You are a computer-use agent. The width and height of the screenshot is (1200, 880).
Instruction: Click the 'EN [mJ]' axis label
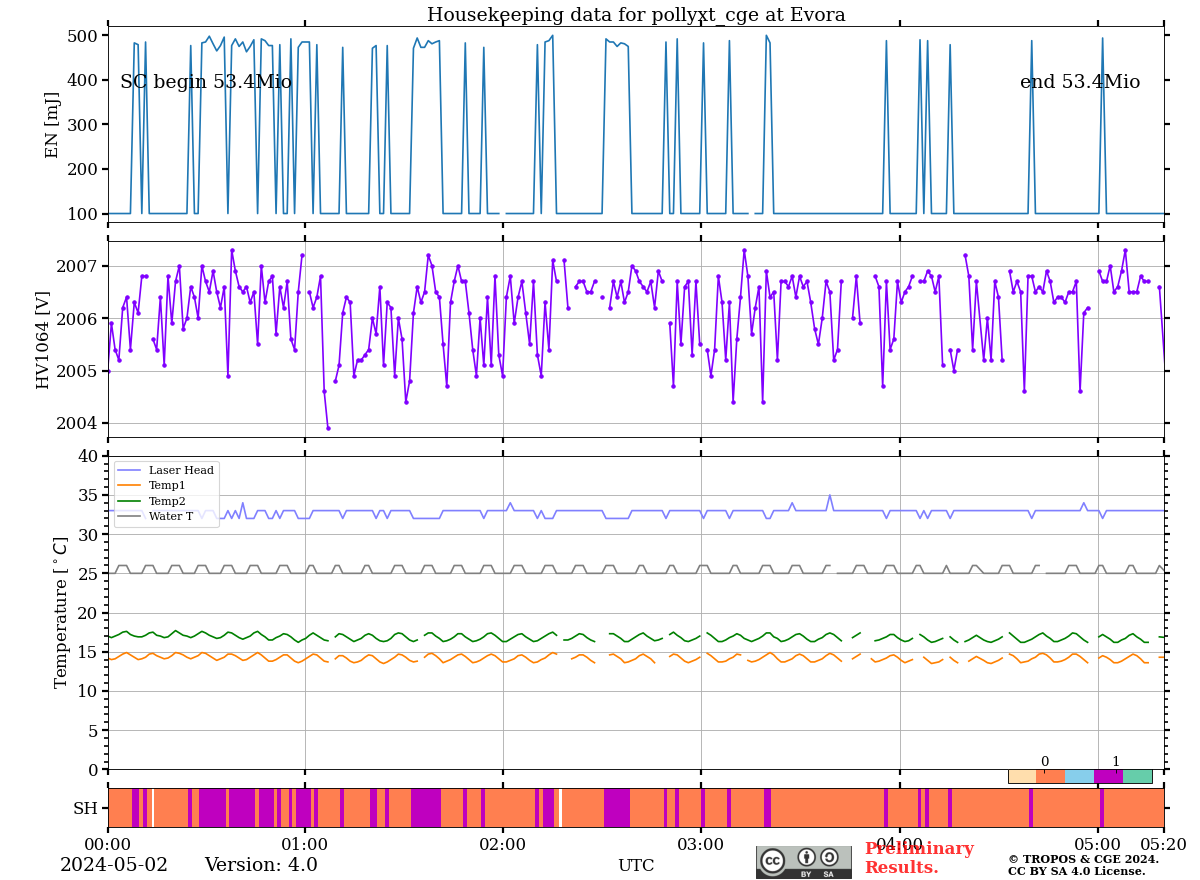point(52,125)
